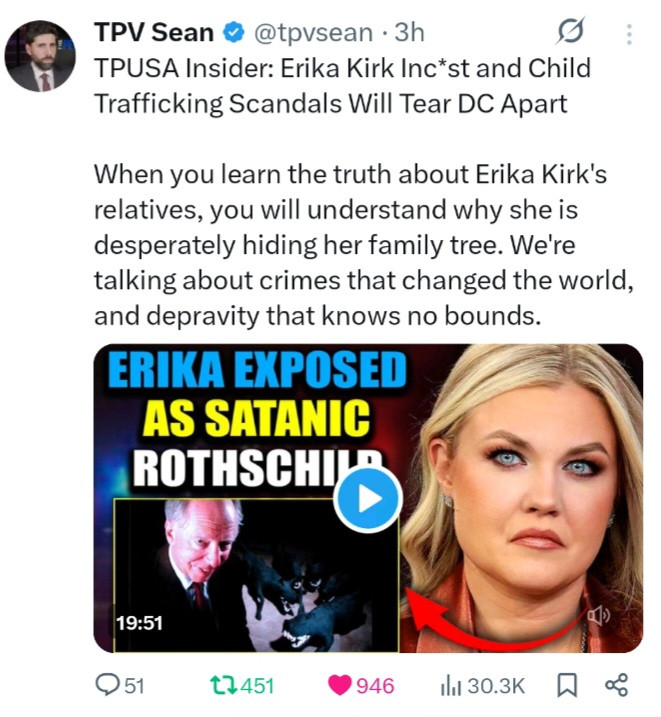Open the share icon
The image size is (661, 717).
pyautogui.click(x=617, y=685)
